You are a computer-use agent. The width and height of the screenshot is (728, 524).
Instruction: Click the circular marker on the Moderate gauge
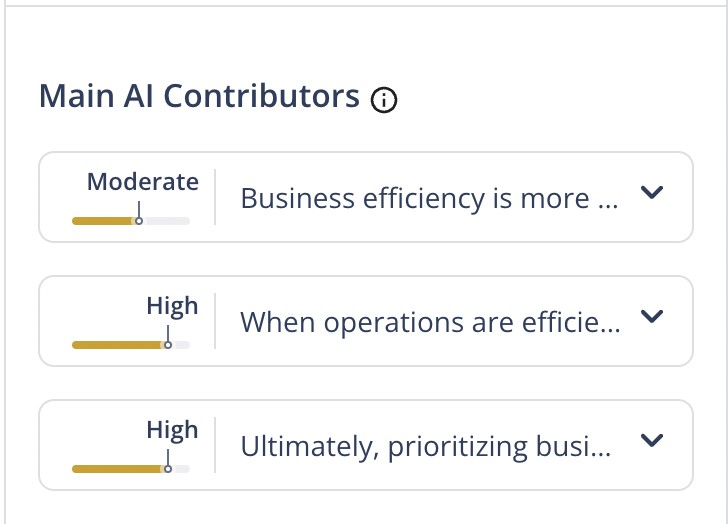pyautogui.click(x=139, y=220)
